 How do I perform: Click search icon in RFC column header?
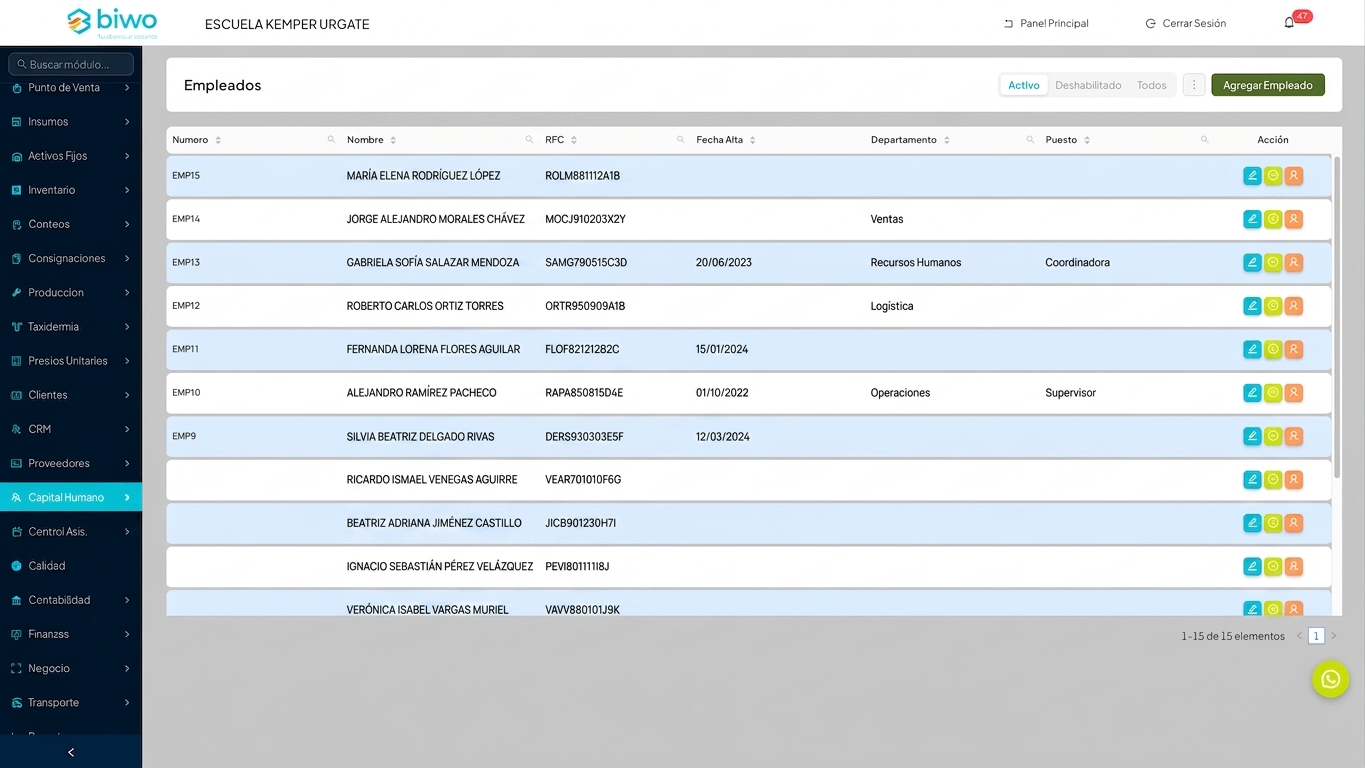click(681, 140)
